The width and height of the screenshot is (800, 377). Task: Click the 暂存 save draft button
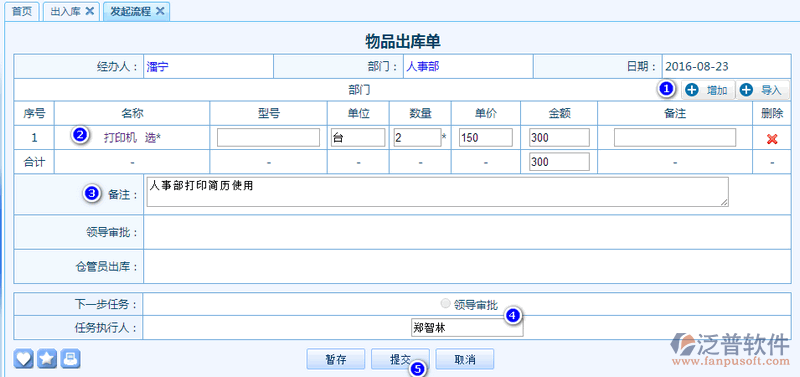pyautogui.click(x=336, y=359)
